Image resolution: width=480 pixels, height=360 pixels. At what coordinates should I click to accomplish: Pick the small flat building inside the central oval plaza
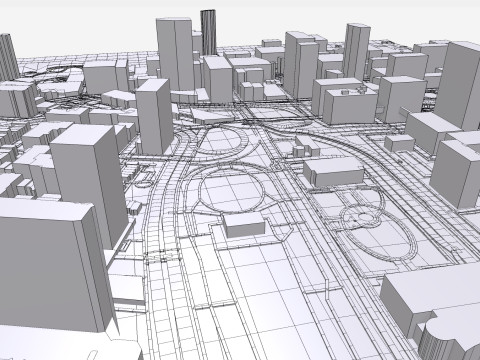pyautogui.click(x=245, y=225)
